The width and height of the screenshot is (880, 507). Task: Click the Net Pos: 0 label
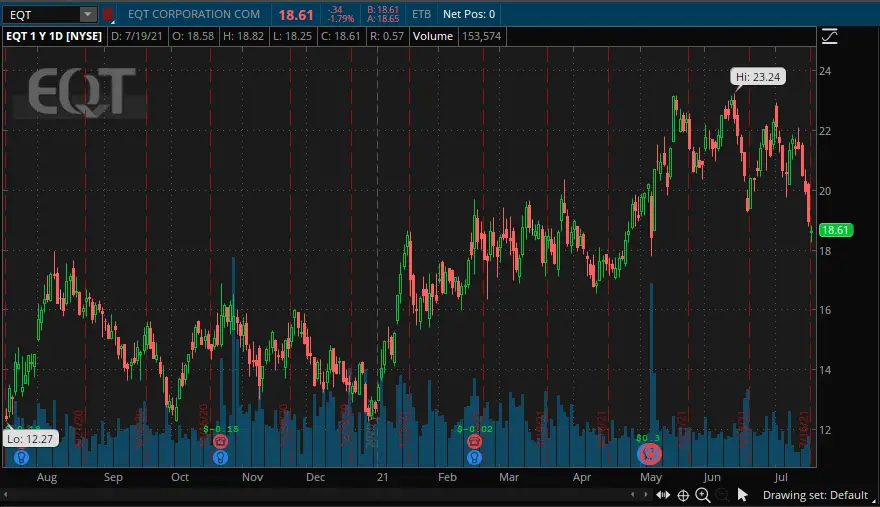coord(469,14)
